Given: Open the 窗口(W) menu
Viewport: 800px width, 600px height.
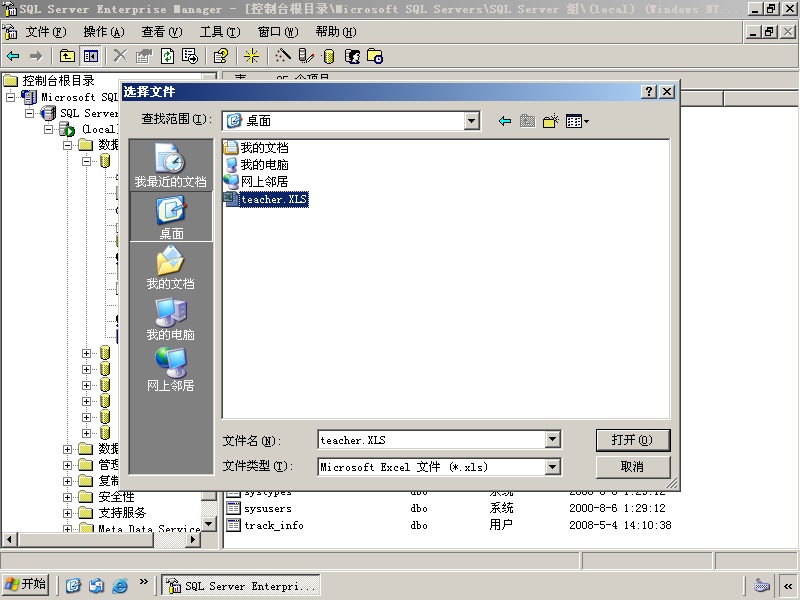Looking at the screenshot, I should 278,32.
